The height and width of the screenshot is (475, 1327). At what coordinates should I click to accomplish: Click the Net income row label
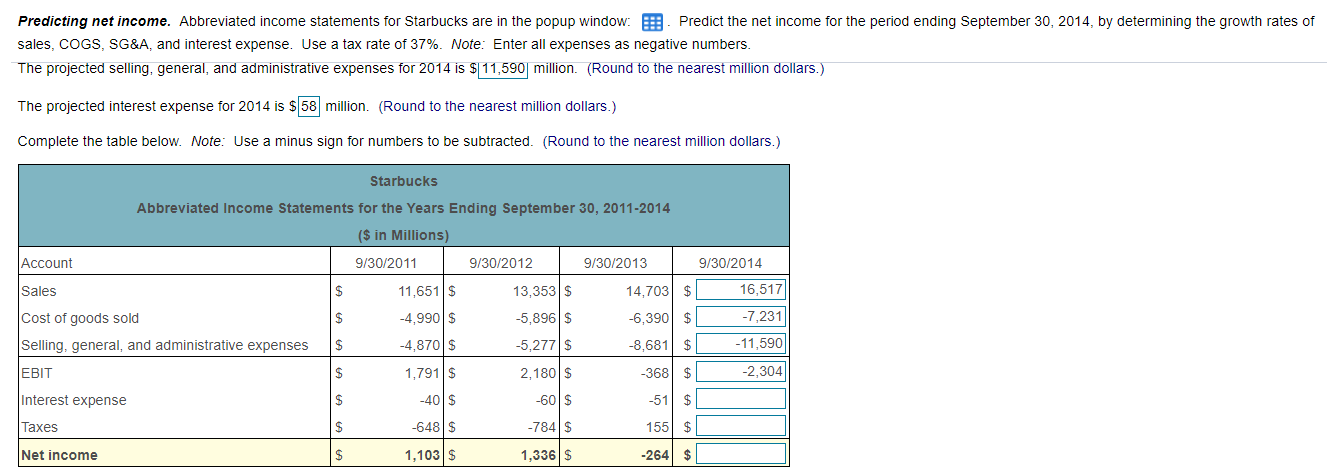60,455
